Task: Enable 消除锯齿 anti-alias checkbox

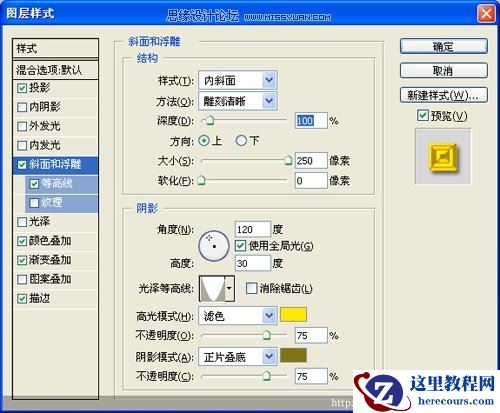Action: pos(251,288)
